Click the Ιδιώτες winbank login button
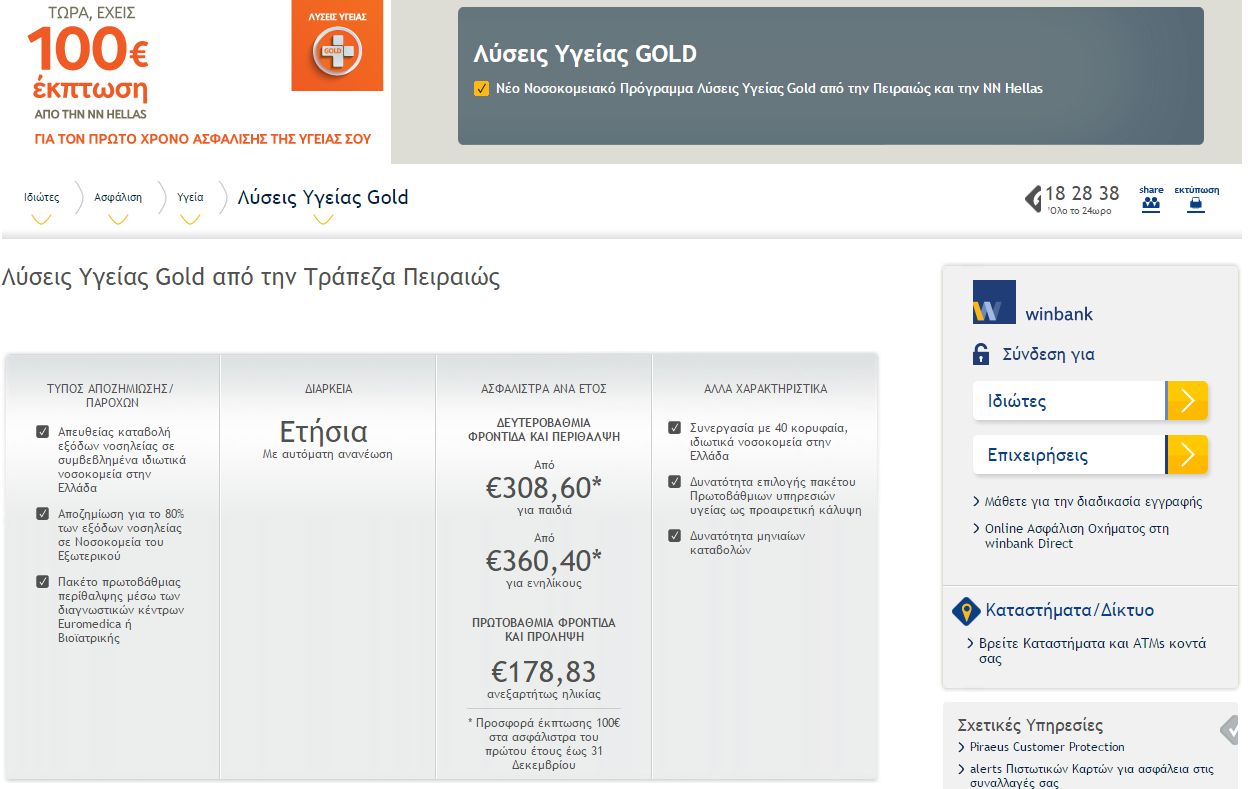Image resolution: width=1253 pixels, height=789 pixels. point(1090,401)
